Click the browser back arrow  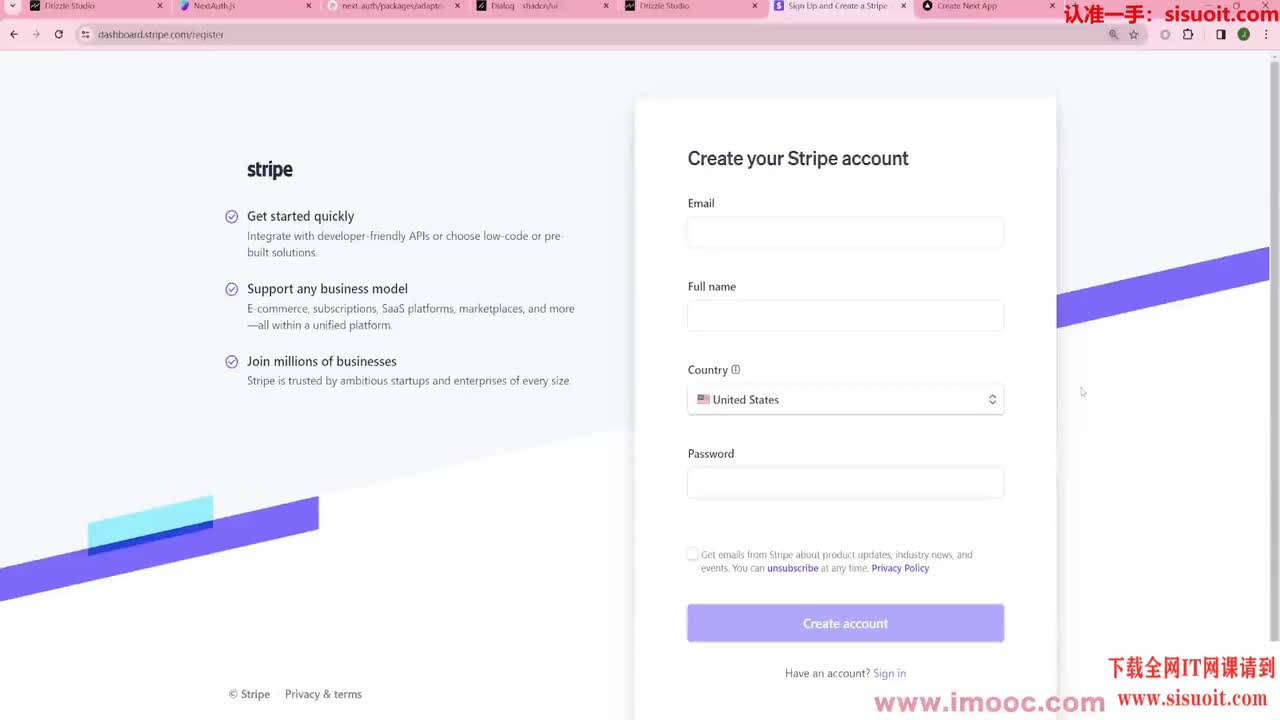[x=14, y=34]
